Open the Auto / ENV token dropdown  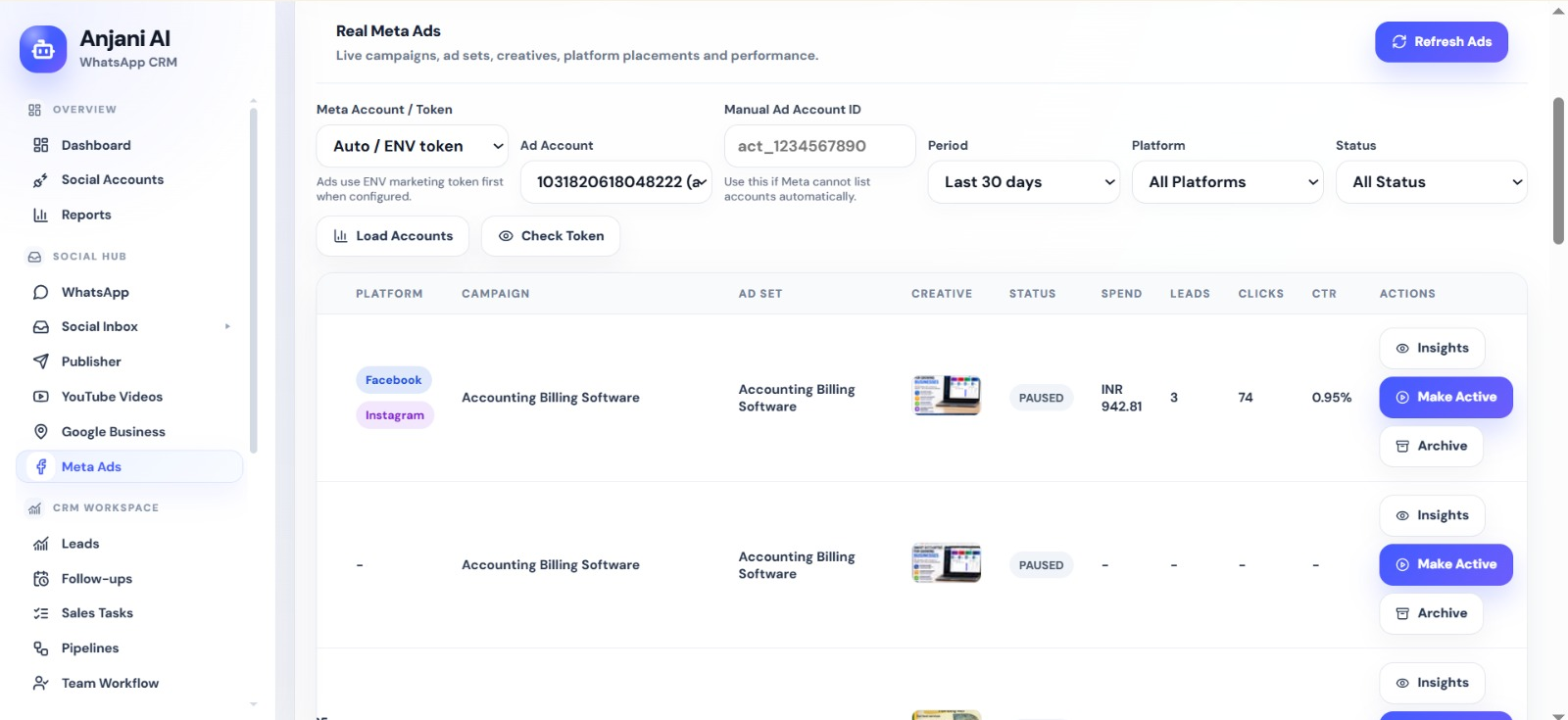pos(413,146)
